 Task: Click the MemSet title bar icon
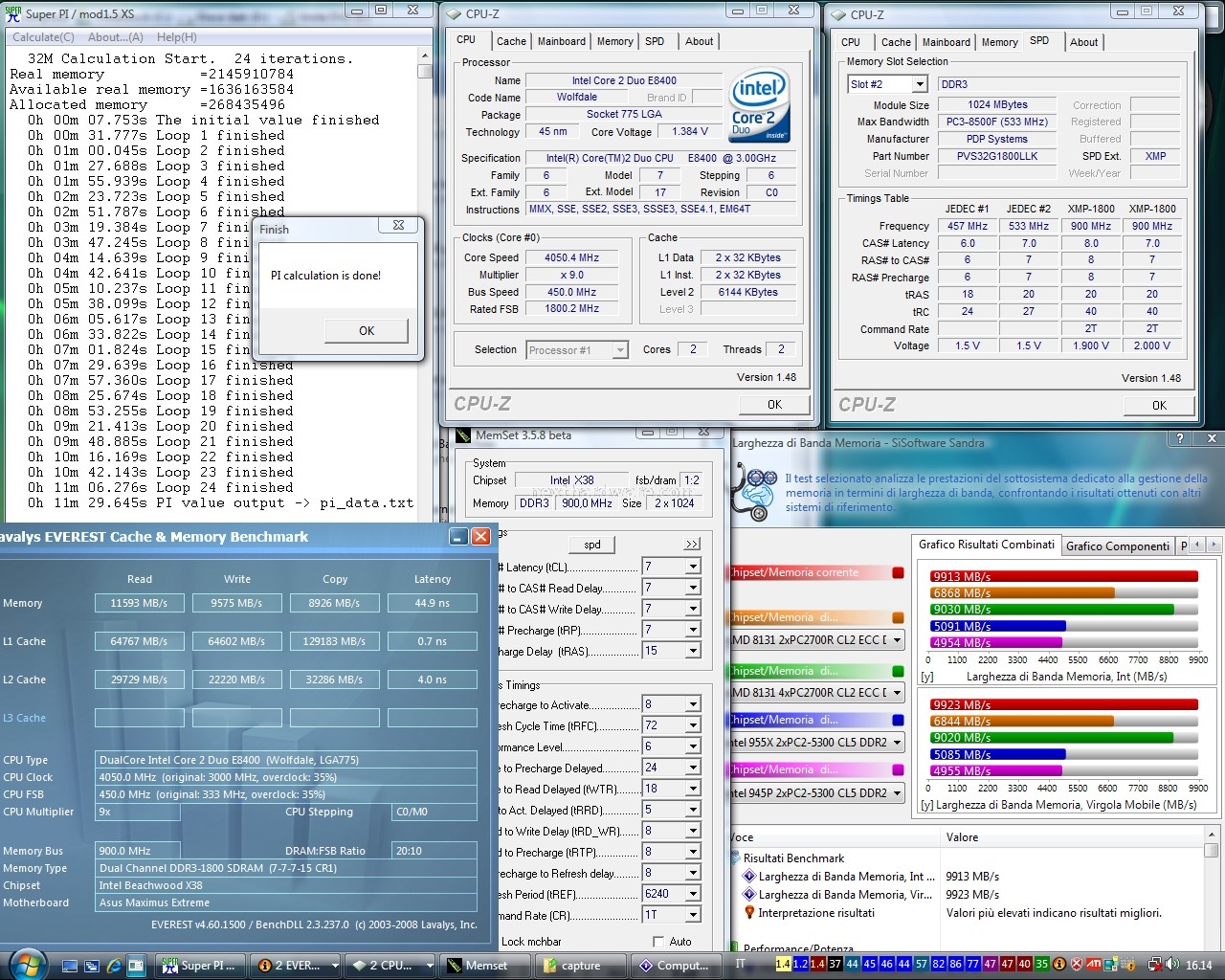coord(461,434)
